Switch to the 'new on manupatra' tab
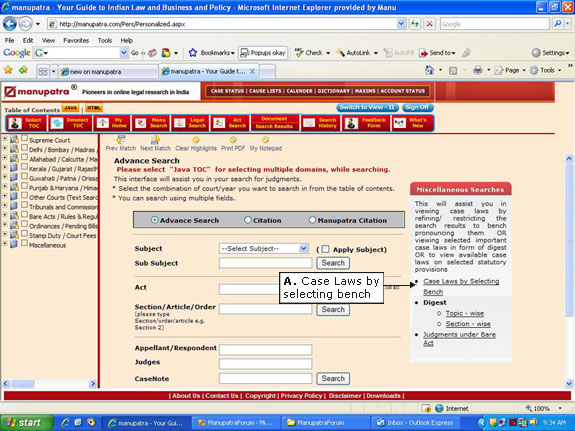The width and height of the screenshot is (575, 431). (x=109, y=72)
